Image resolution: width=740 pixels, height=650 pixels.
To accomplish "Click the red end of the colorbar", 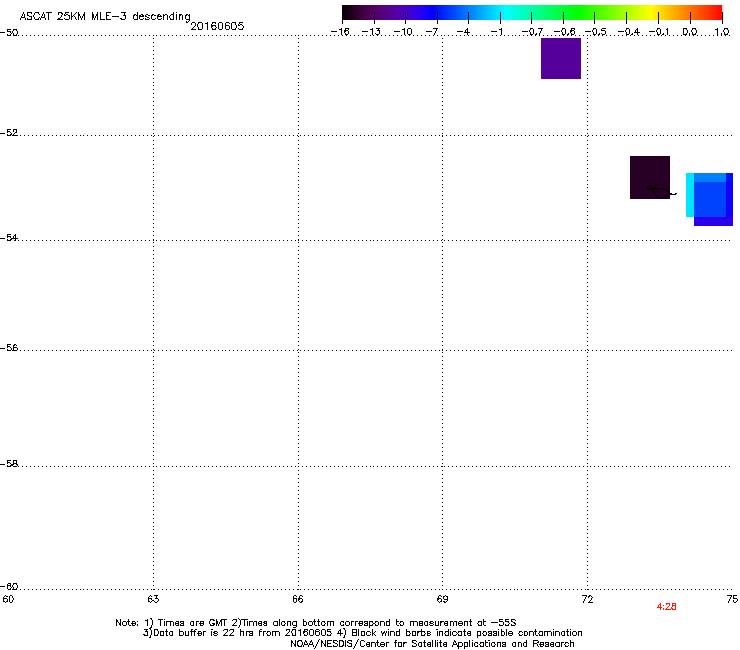I will [x=713, y=12].
